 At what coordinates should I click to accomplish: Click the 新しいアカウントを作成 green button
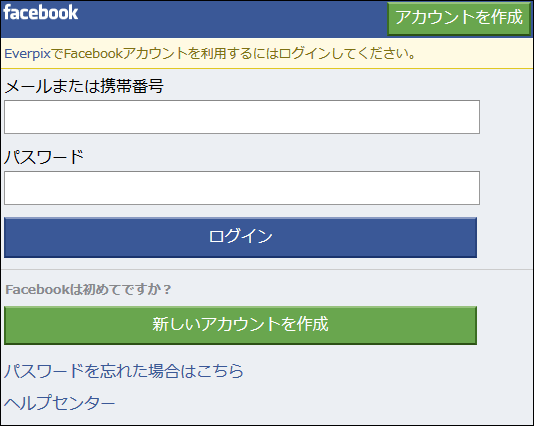coord(240,325)
